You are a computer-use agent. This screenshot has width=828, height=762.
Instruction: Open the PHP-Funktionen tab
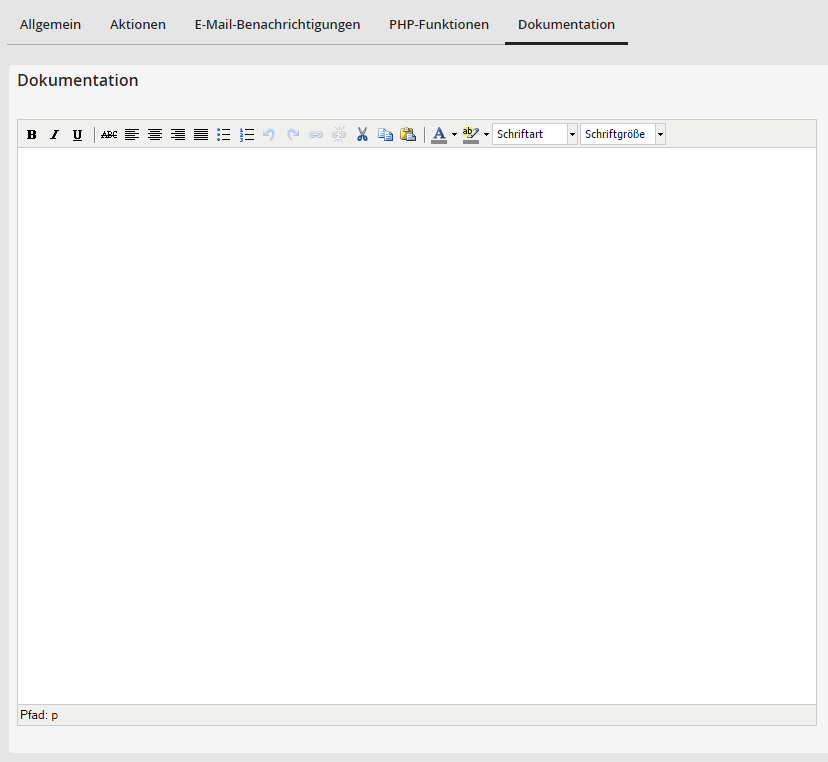[439, 24]
